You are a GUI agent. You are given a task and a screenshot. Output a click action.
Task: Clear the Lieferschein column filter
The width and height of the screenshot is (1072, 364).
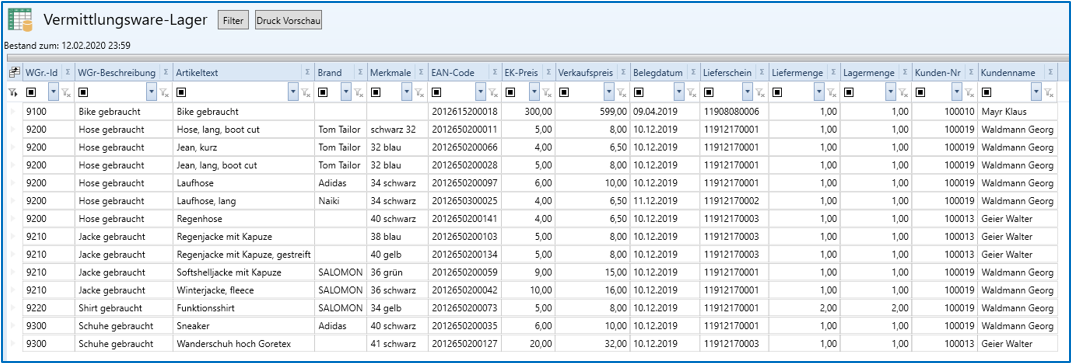[x=760, y=92]
